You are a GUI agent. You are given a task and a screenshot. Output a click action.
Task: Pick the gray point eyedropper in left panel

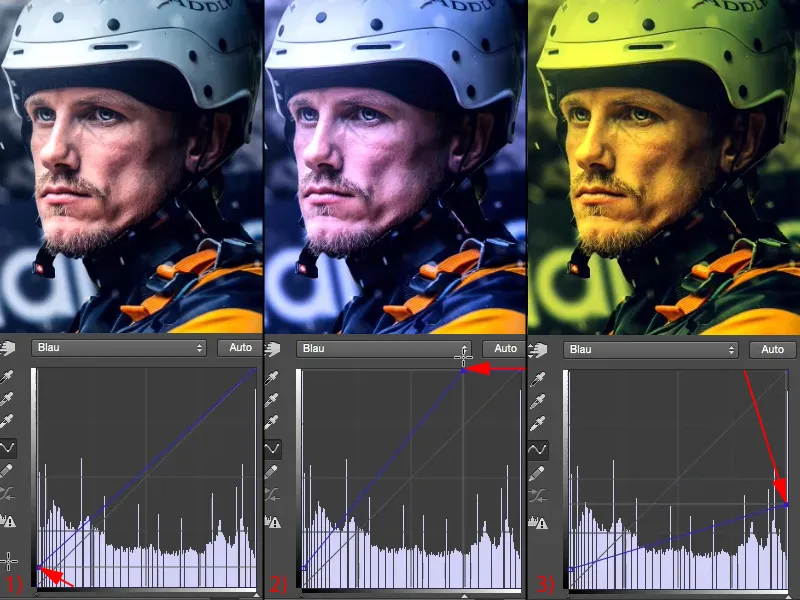point(7,398)
